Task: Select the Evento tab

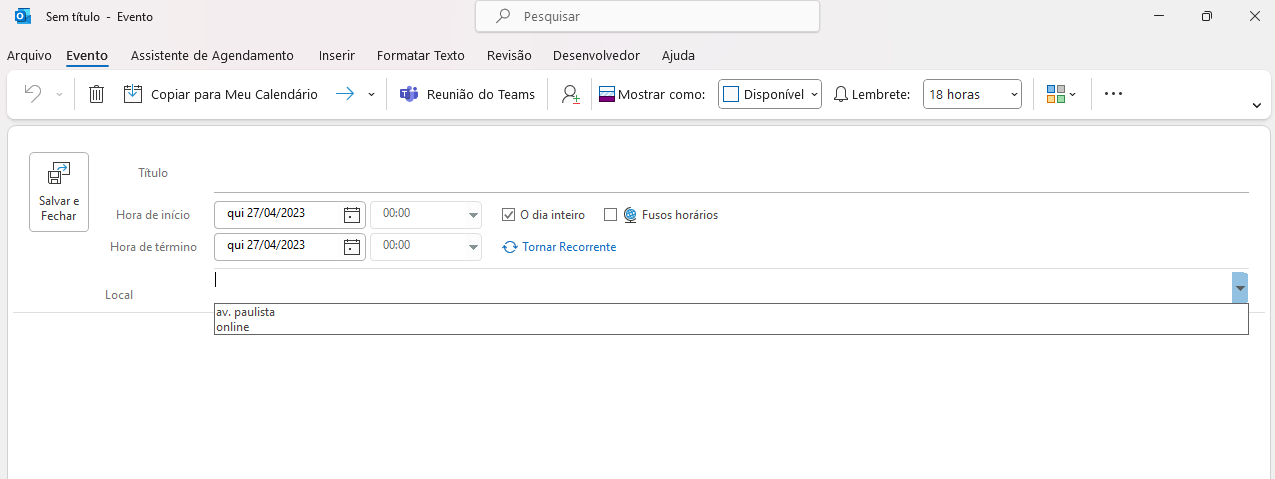Action: click(x=87, y=56)
